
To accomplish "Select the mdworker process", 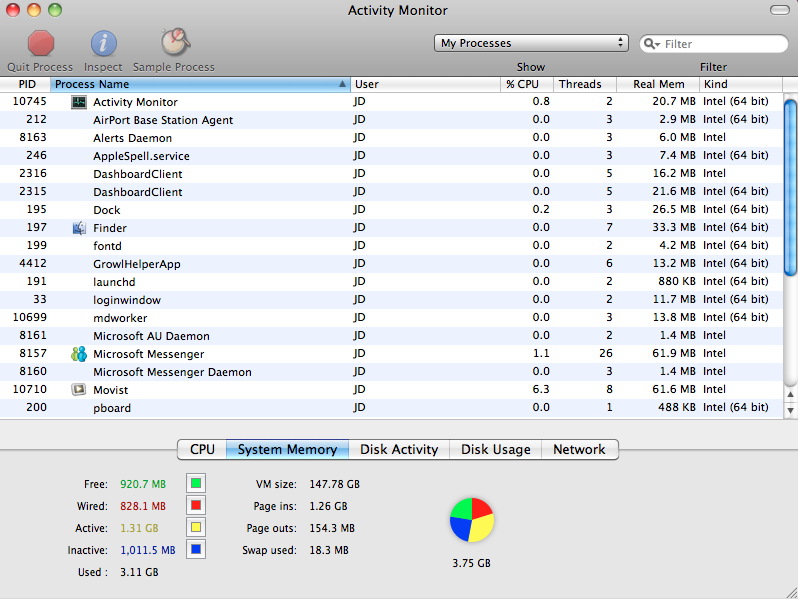I will (391, 318).
